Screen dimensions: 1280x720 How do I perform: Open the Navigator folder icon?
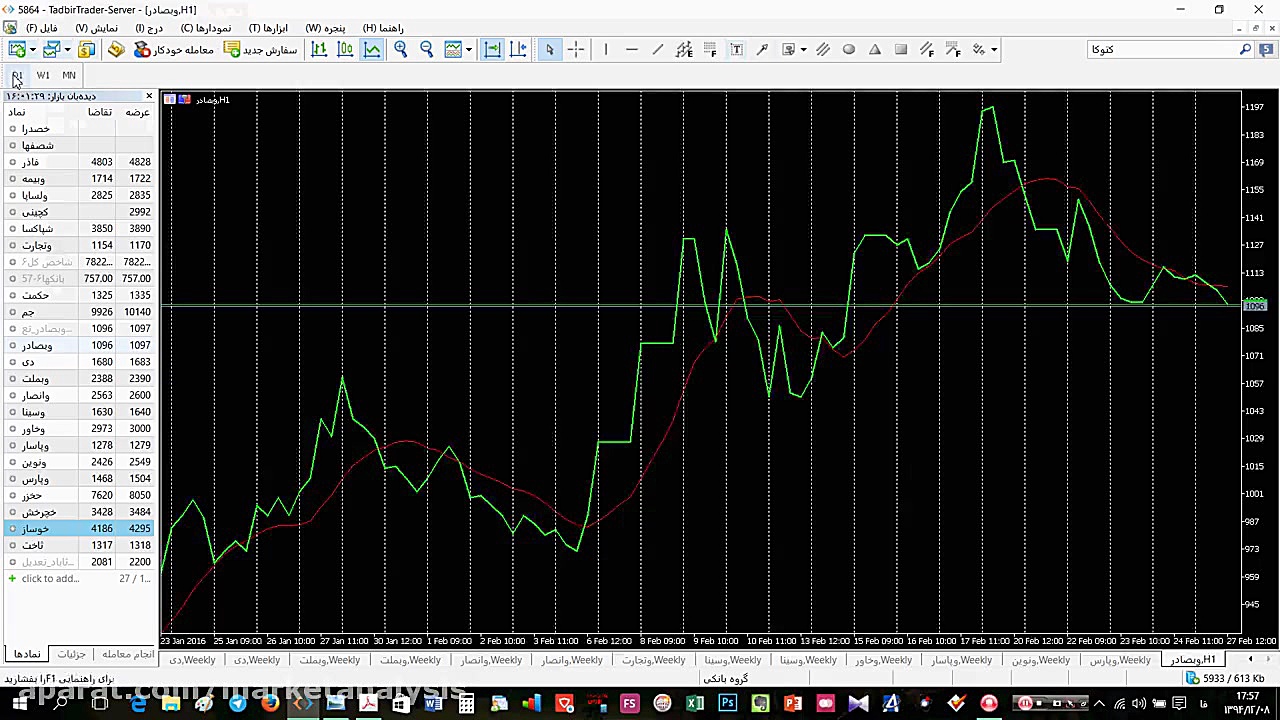[x=116, y=49]
